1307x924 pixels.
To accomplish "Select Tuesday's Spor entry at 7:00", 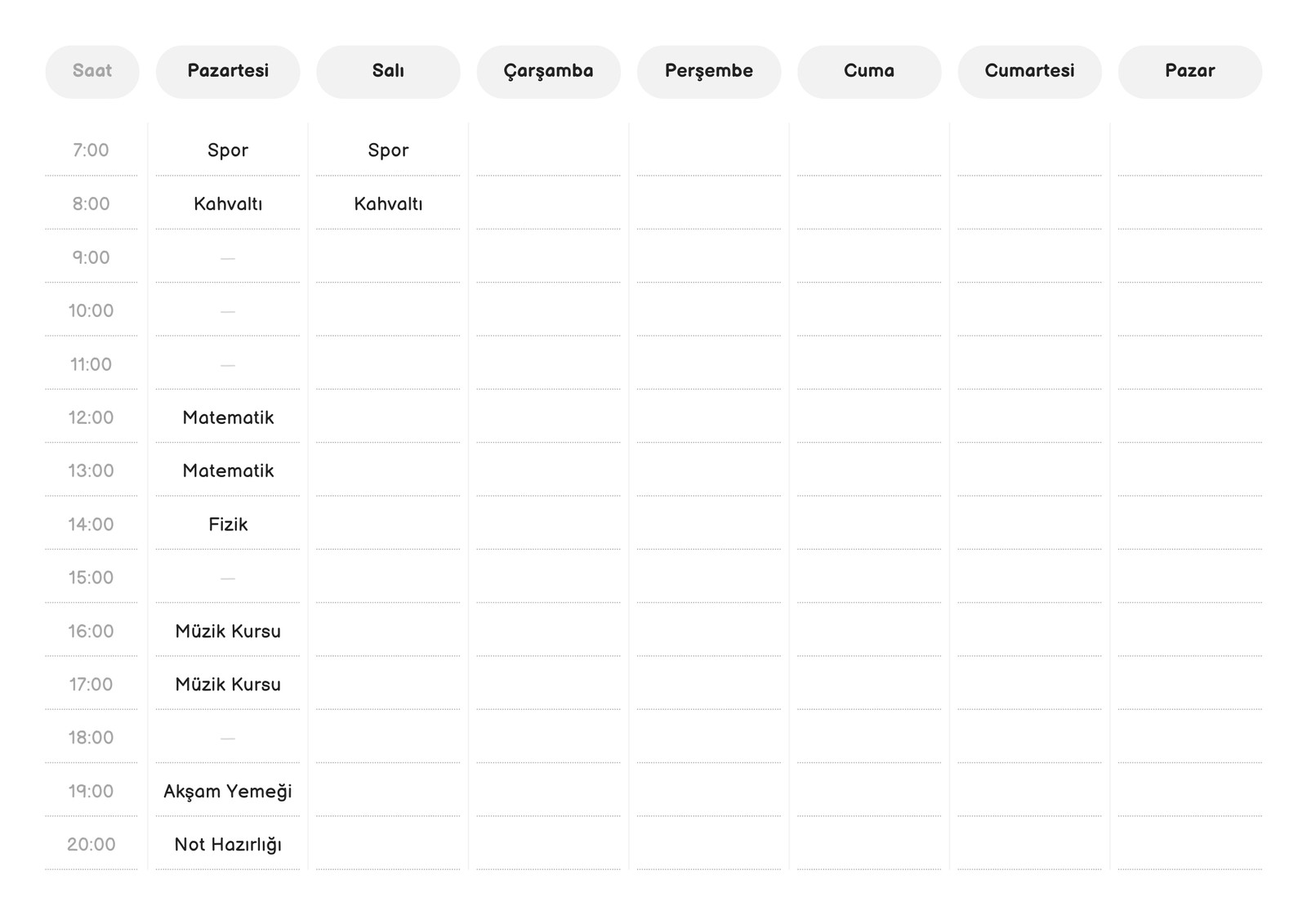I will pyautogui.click(x=388, y=150).
